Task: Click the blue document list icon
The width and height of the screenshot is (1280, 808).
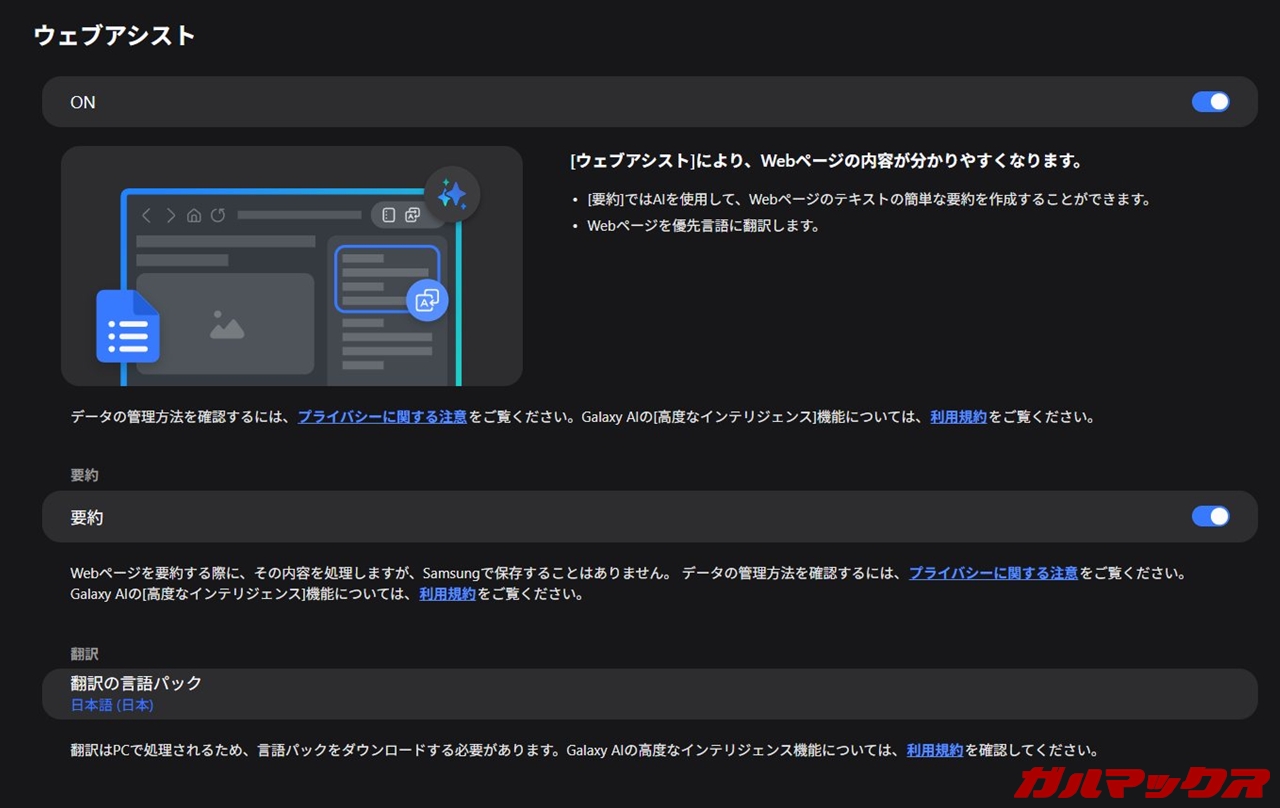Action: pos(128,328)
